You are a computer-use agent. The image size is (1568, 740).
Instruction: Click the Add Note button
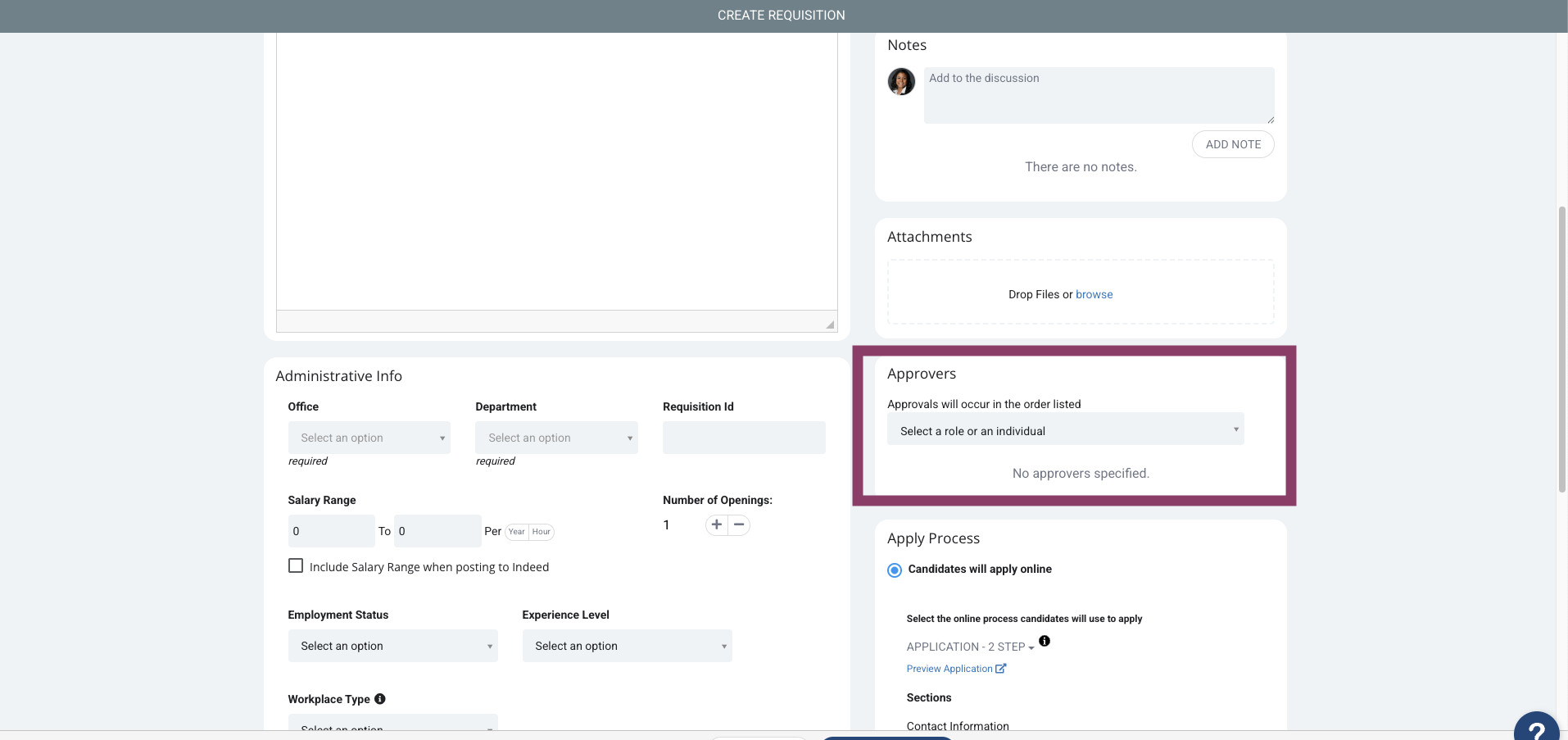1233,144
